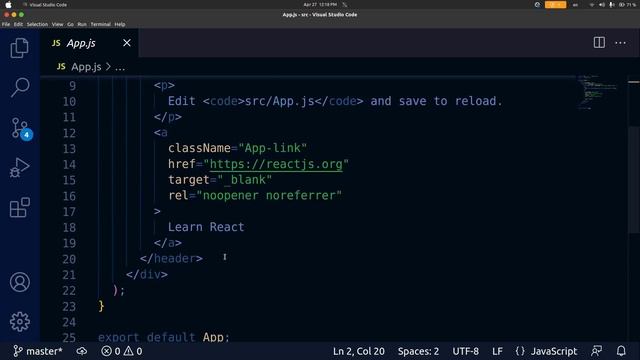Click the JS file icon on App.js tab
Screen dimensions: 640x360
[x=56, y=43]
